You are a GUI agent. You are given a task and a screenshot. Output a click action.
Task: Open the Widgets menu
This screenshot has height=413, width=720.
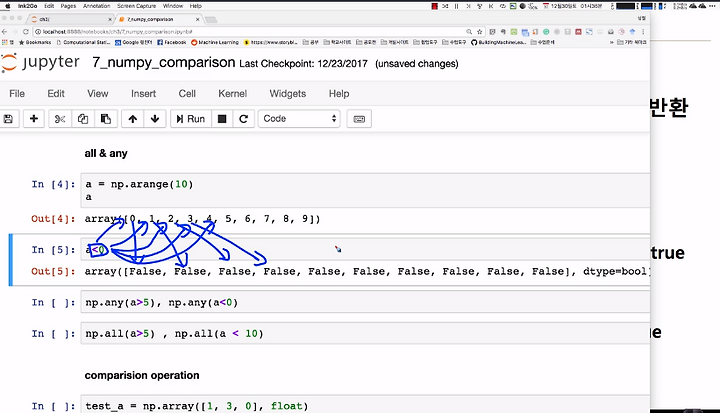[287, 94]
